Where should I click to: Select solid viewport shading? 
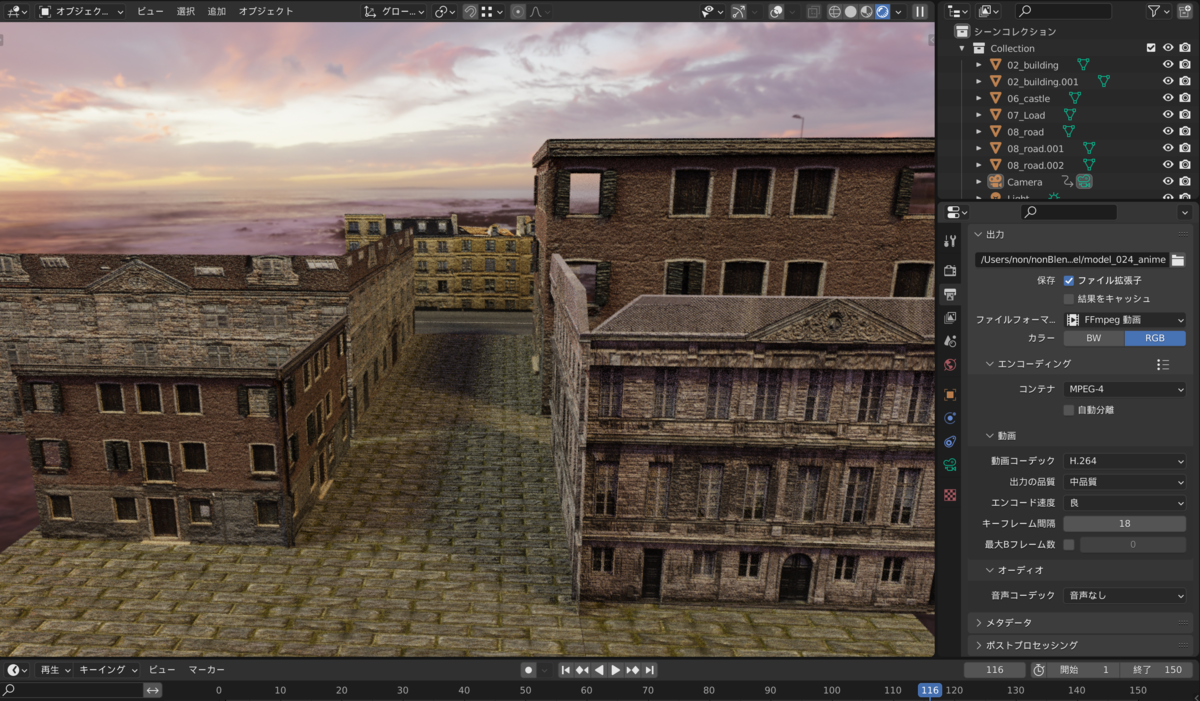pos(851,12)
